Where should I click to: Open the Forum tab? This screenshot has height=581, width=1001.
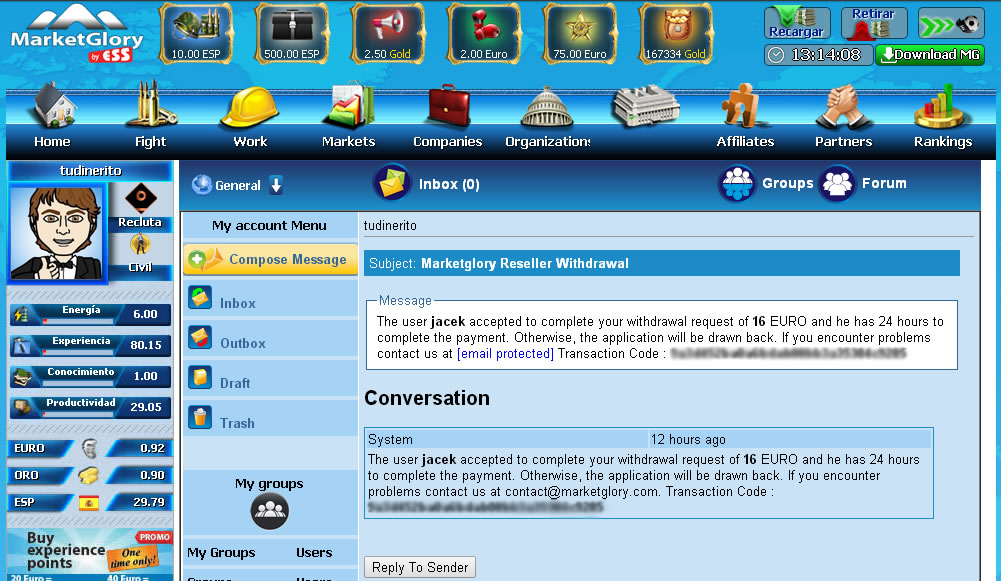point(863,183)
